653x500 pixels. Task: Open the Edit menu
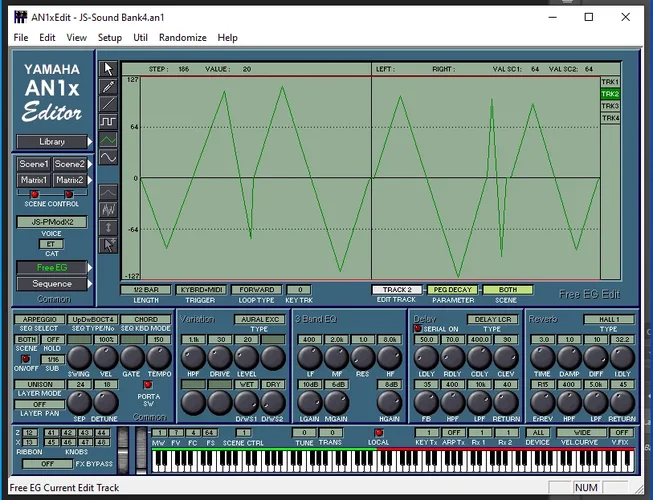47,37
